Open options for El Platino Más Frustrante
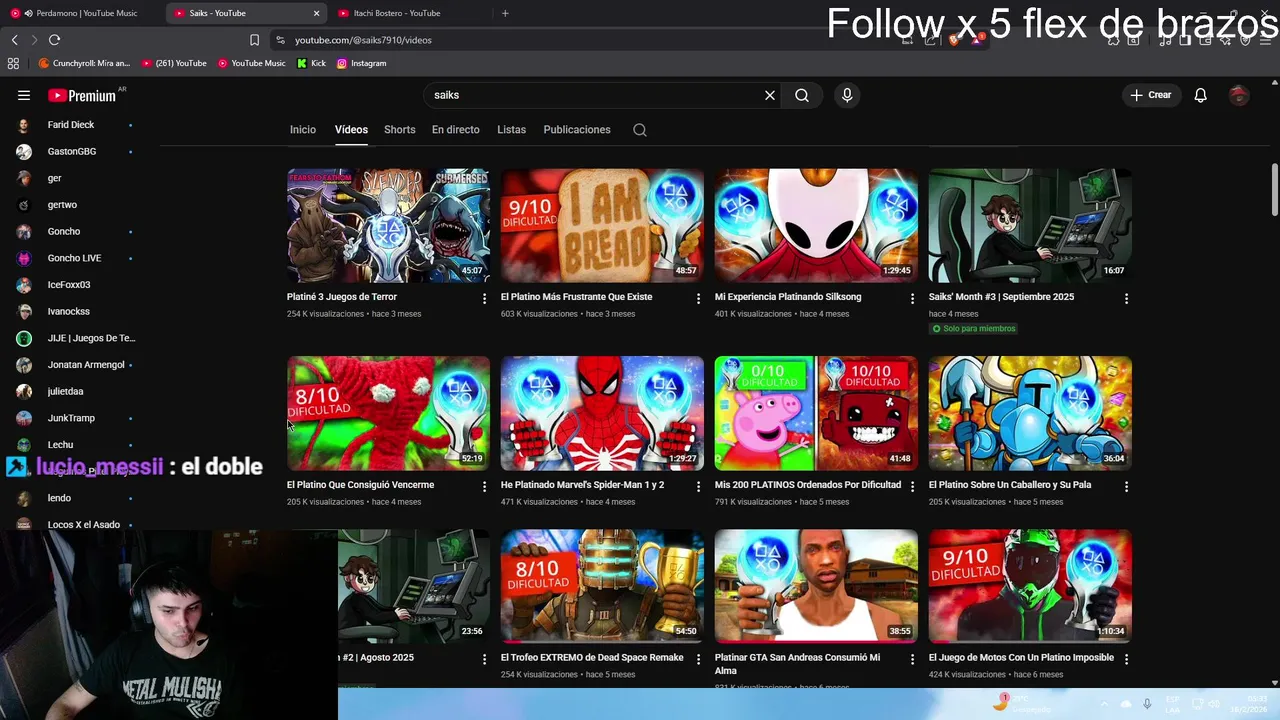1280x720 pixels. [699, 298]
